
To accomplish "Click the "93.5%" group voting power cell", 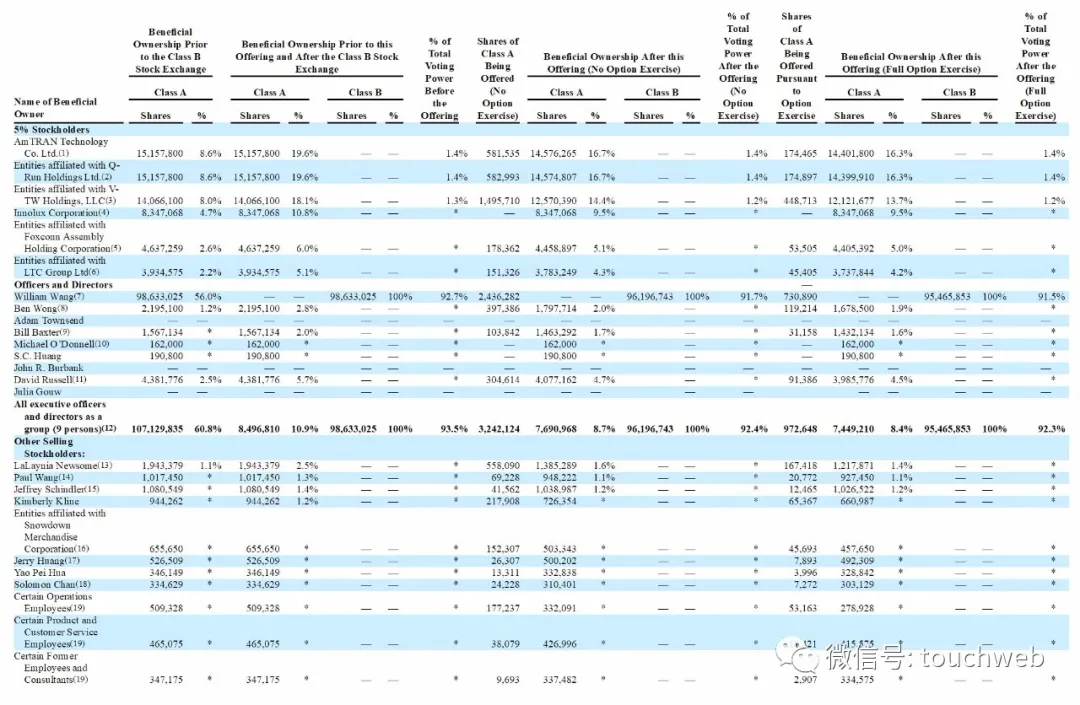I will pyautogui.click(x=454, y=429).
